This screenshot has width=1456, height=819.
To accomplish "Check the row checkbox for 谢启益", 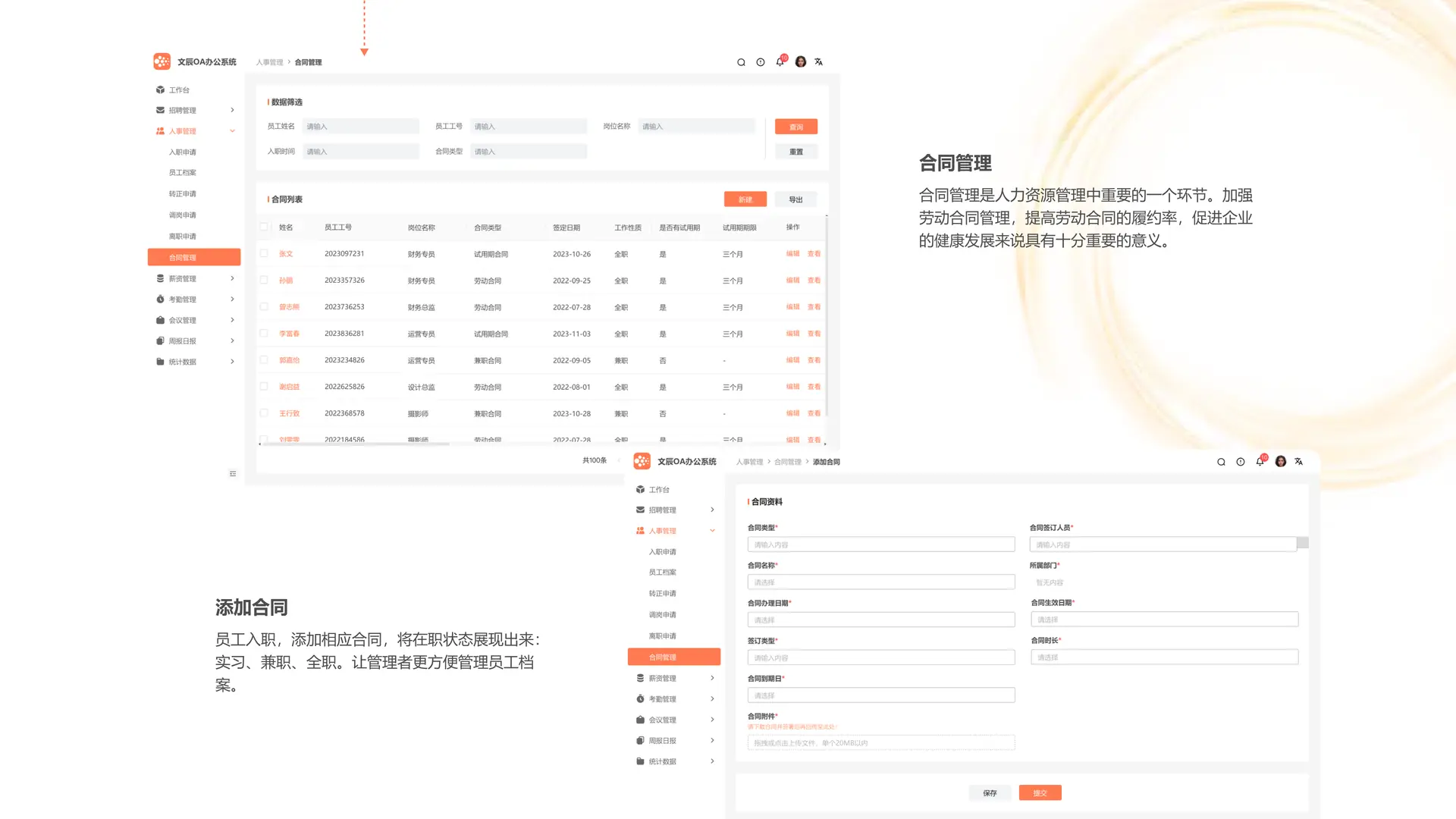I will tap(264, 386).
